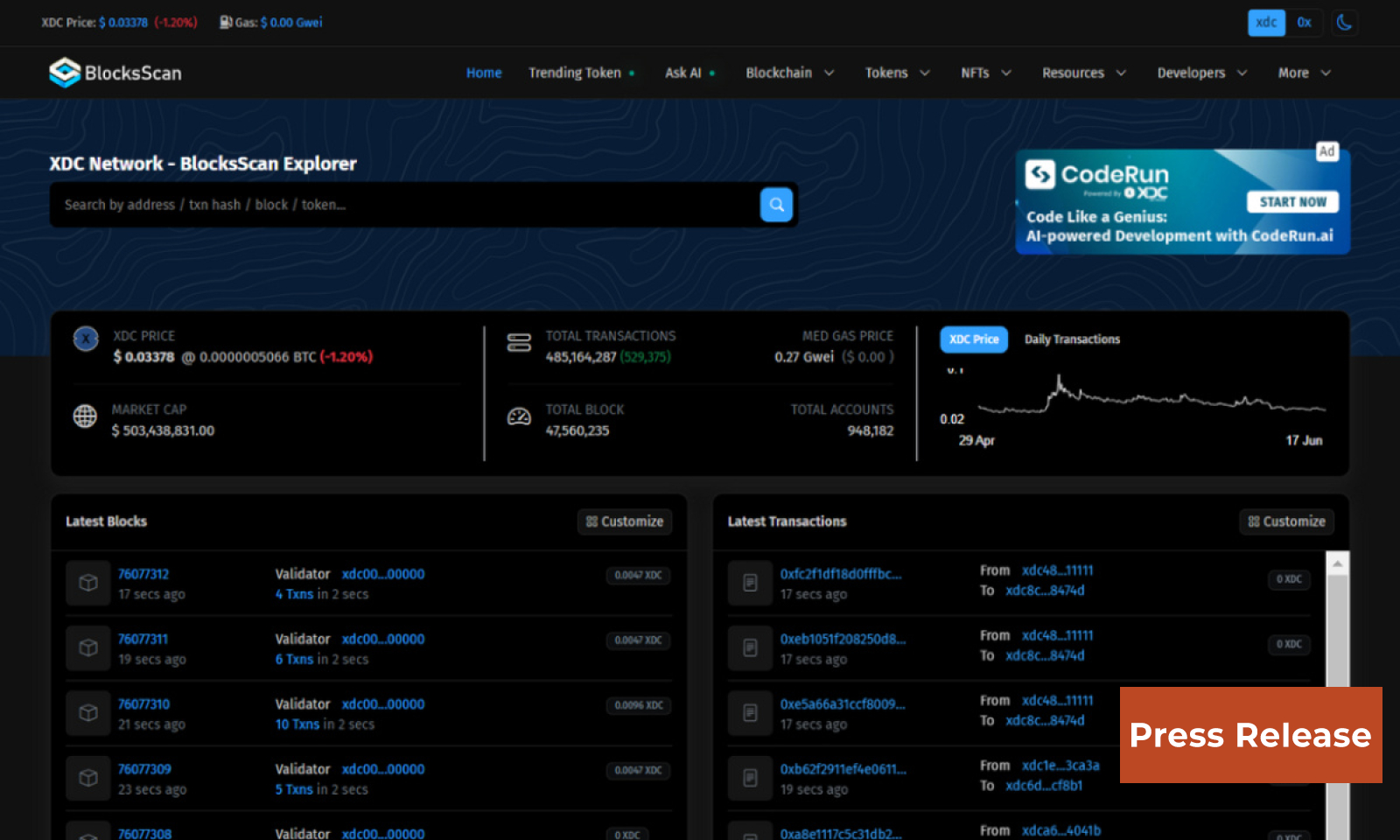This screenshot has height=840, width=1400.
Task: Click the search magnifier icon
Action: 775,204
